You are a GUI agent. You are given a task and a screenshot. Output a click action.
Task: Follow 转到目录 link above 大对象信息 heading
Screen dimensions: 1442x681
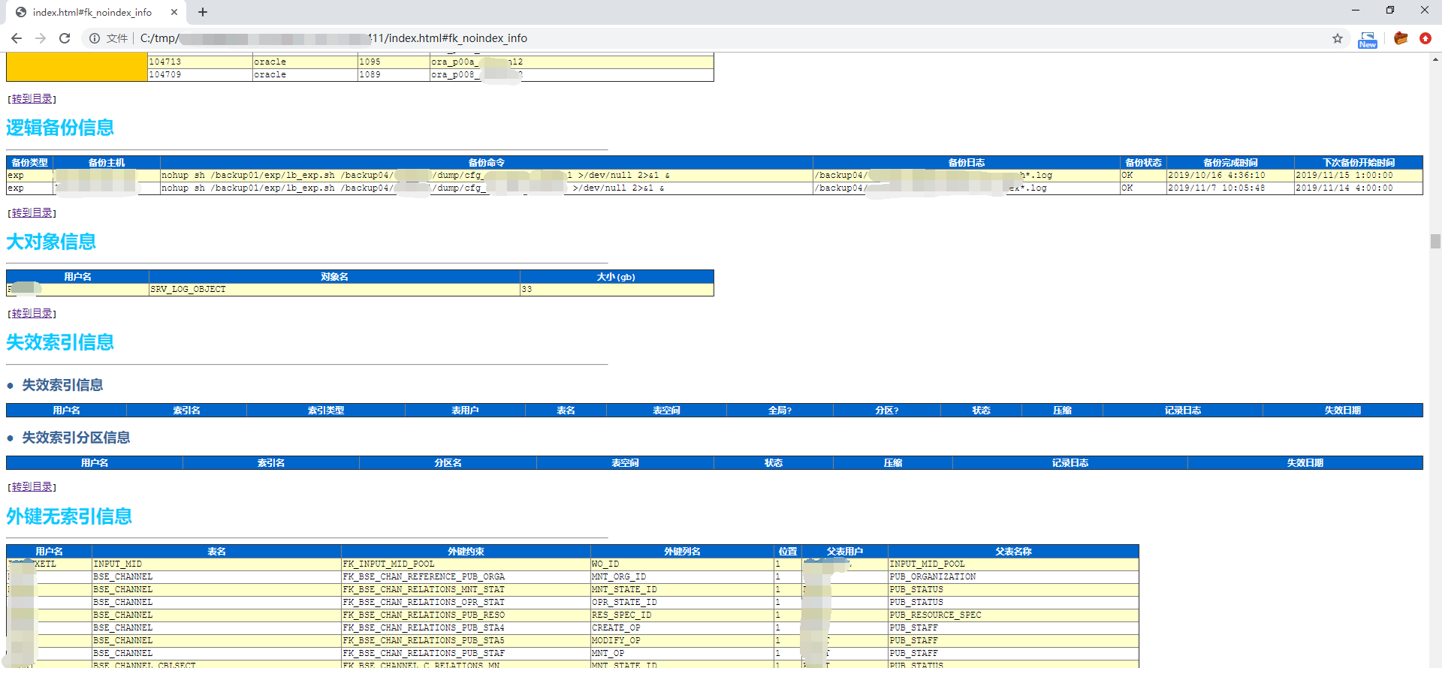click(x=32, y=213)
